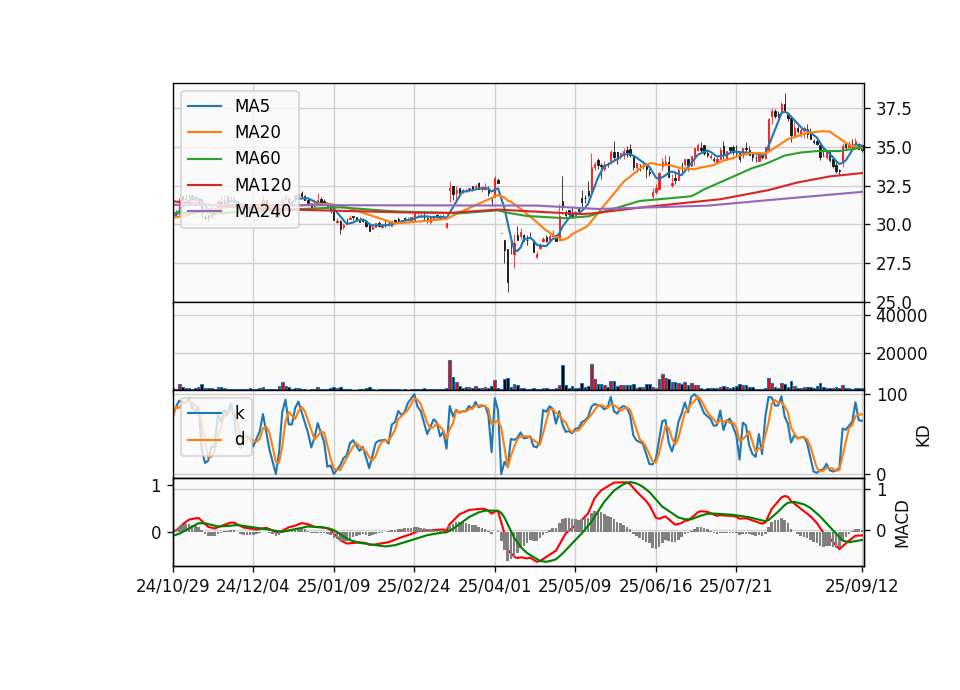The image size is (960, 690).
Task: Click the MA20 legend label
Action: point(257,132)
